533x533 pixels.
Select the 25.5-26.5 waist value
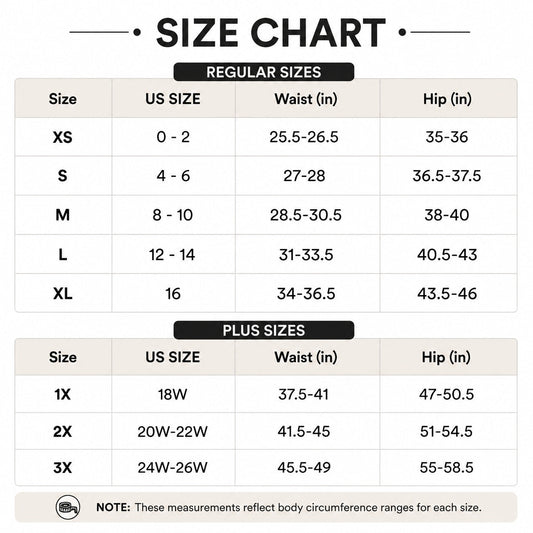[304, 137]
